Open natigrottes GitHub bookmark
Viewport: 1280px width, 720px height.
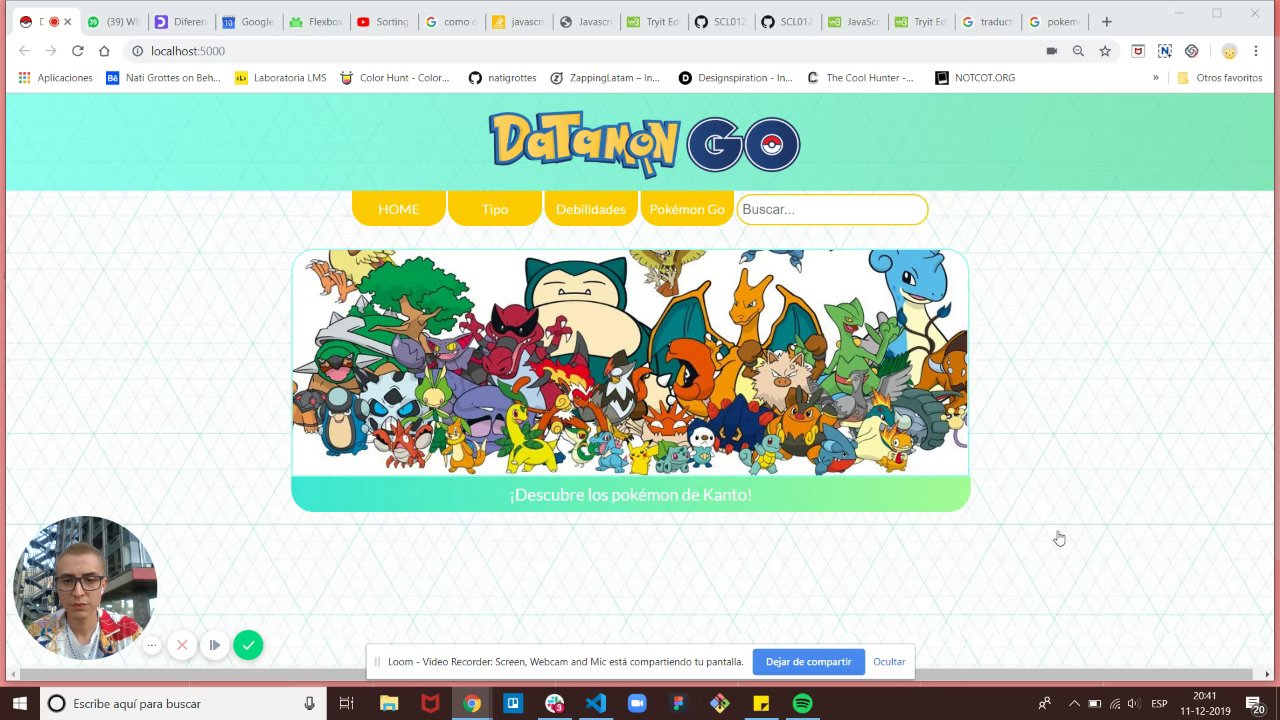point(503,77)
